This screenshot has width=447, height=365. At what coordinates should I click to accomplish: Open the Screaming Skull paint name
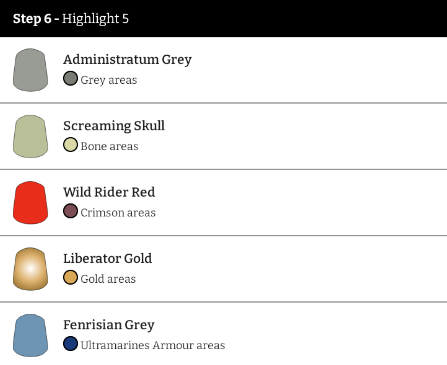114,126
